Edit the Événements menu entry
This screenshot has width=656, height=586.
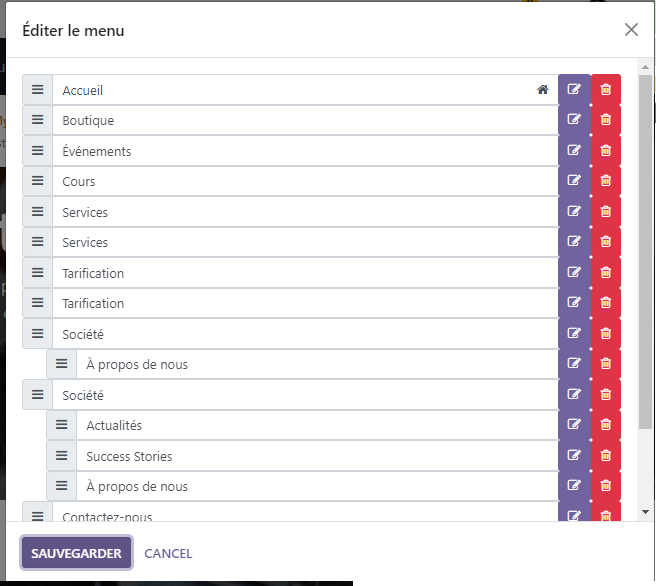[574, 151]
